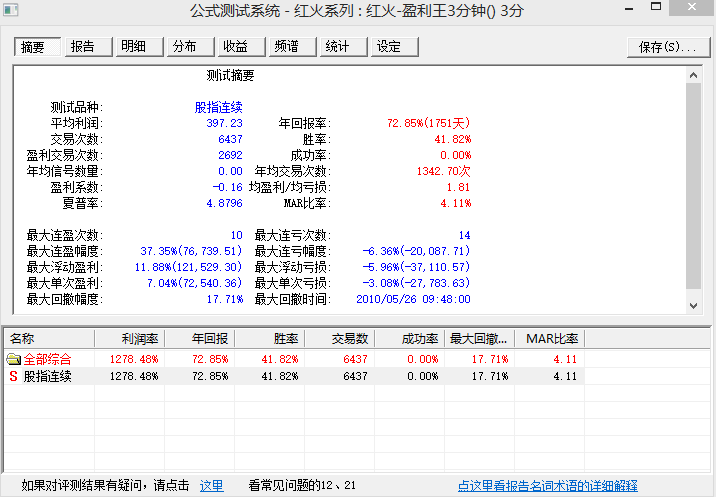This screenshot has height=497, width=716.
Task: Click summary scrollbar down arrow
Action: pos(693,306)
